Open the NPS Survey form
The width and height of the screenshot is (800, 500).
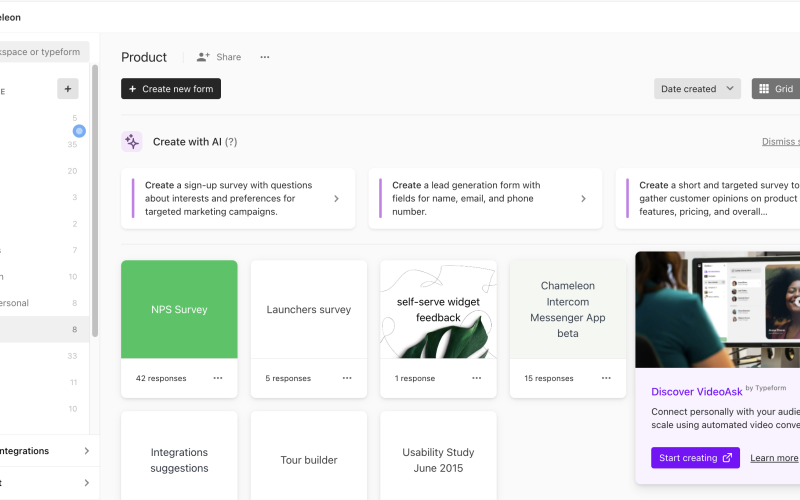click(179, 309)
